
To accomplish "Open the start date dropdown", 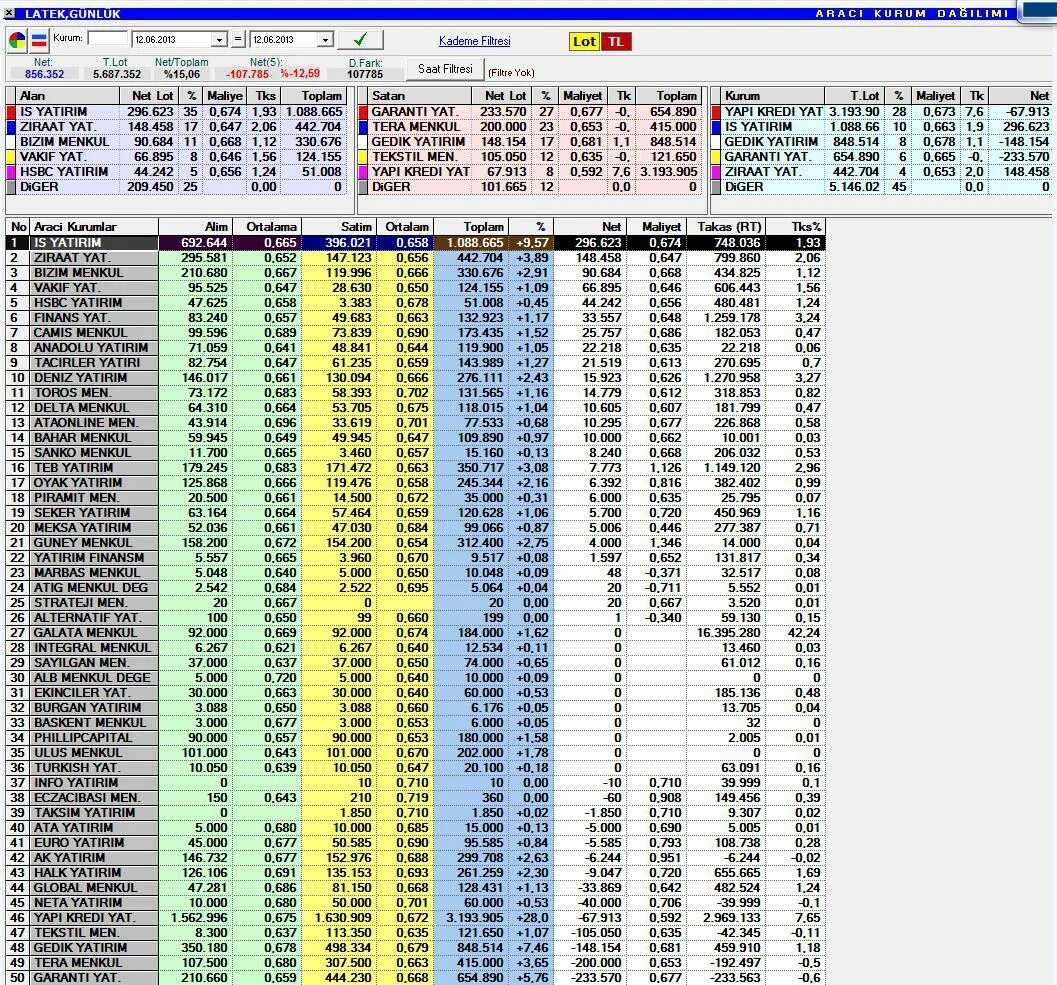I will (x=218, y=40).
